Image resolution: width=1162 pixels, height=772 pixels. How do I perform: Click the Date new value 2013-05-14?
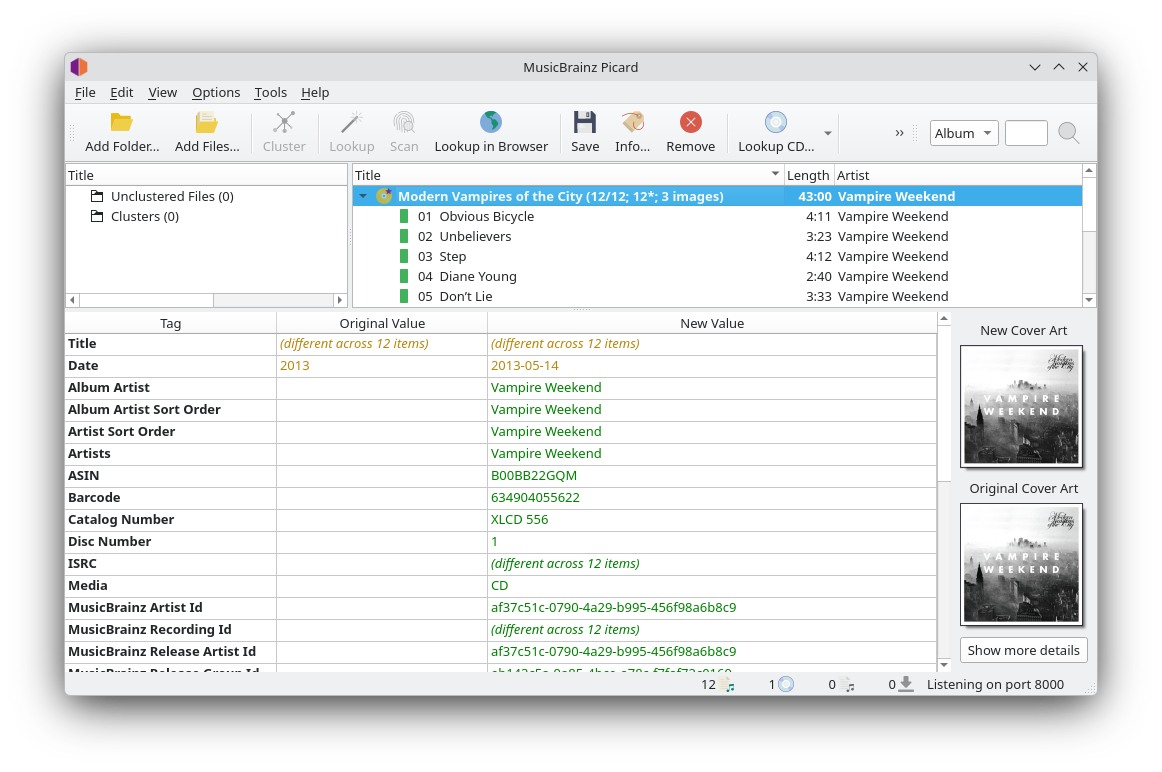tap(525, 365)
